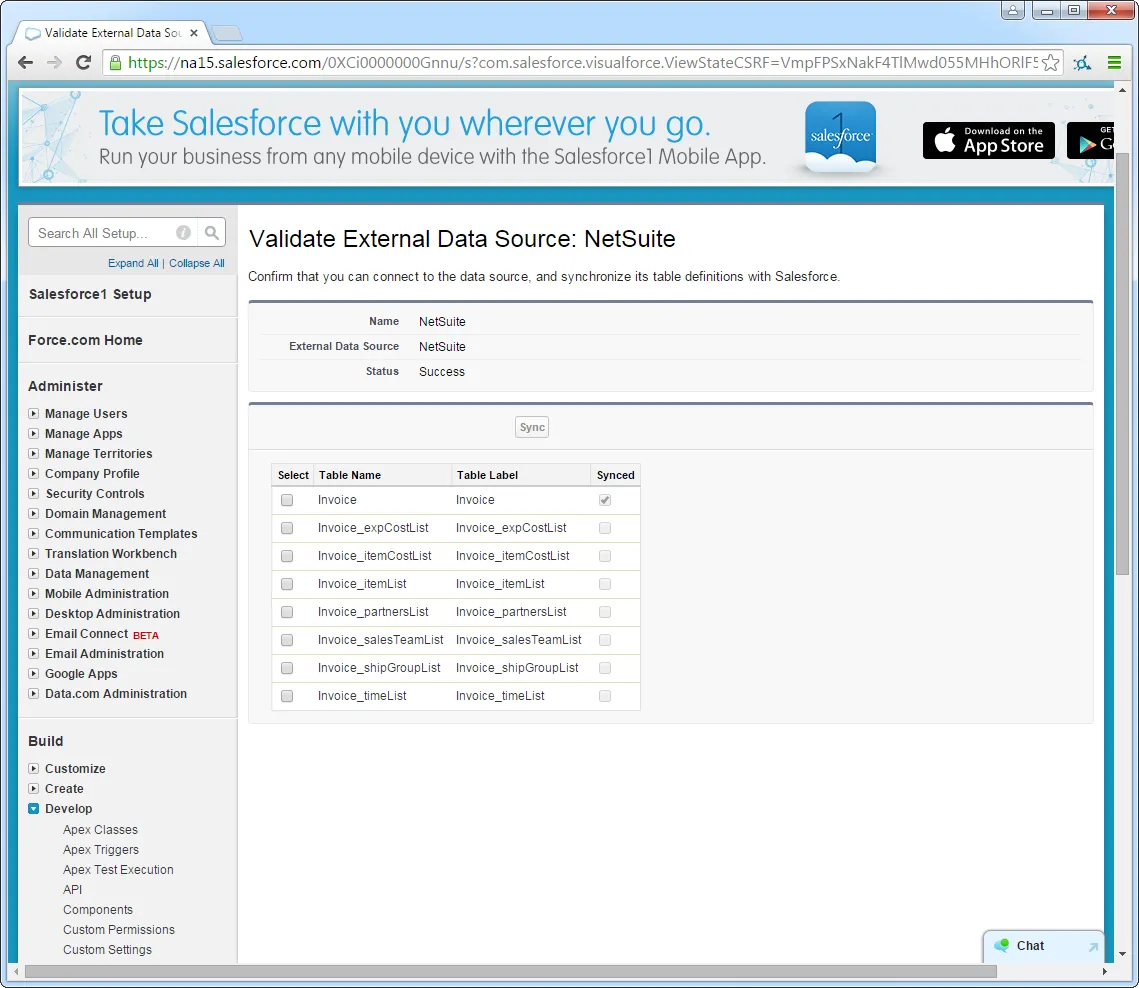Viewport: 1139px width, 988px height.
Task: Click the info icon in the setup search box
Action: pyautogui.click(x=183, y=232)
